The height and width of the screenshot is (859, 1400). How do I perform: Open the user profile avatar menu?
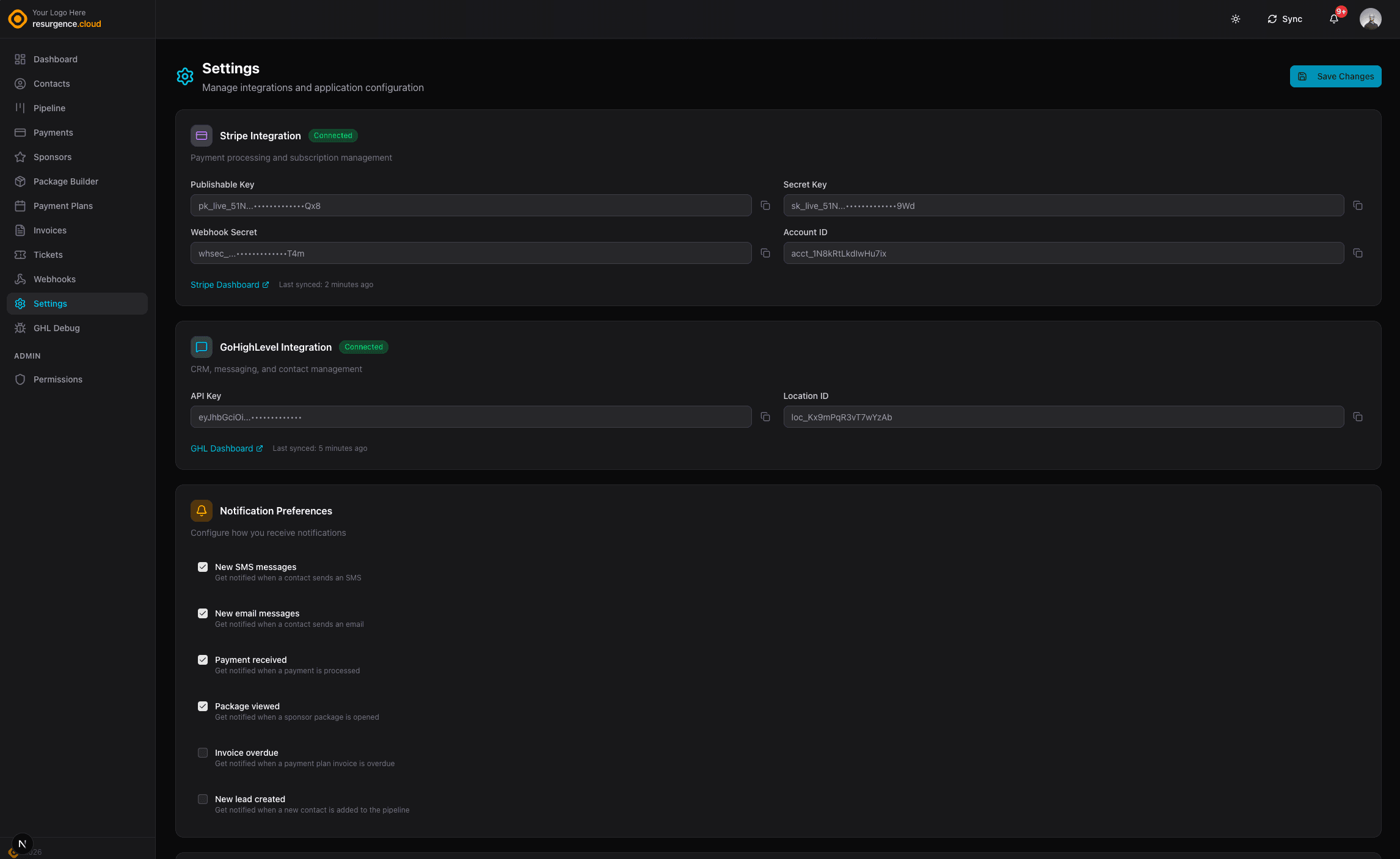pos(1371,19)
